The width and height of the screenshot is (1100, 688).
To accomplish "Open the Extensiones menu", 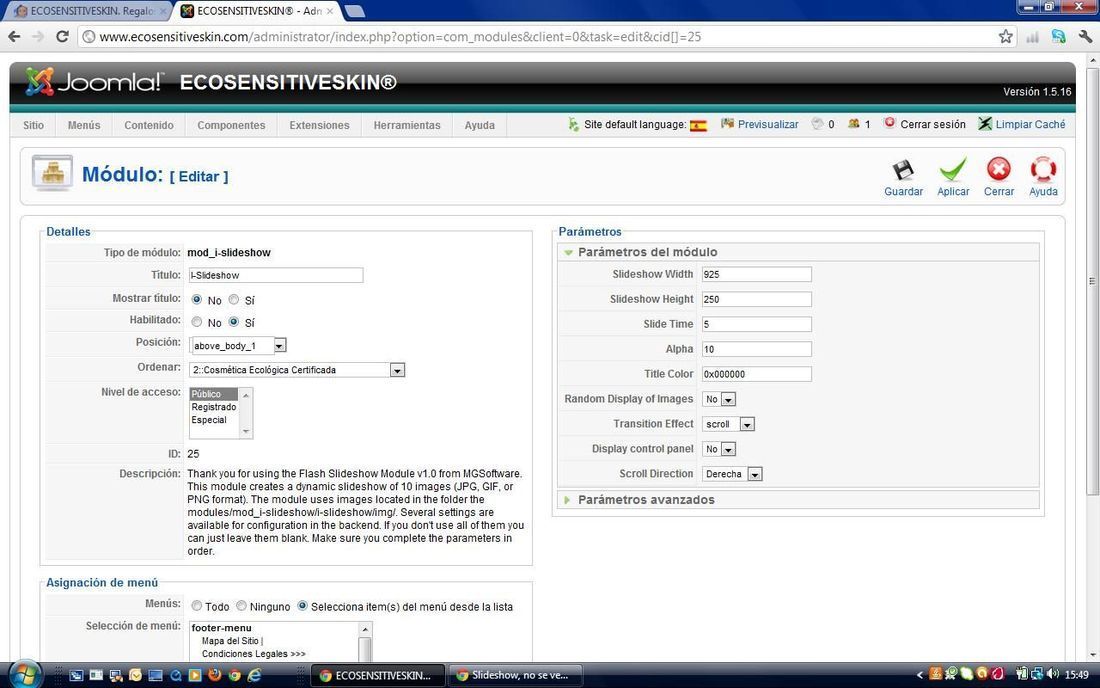I will coord(319,125).
